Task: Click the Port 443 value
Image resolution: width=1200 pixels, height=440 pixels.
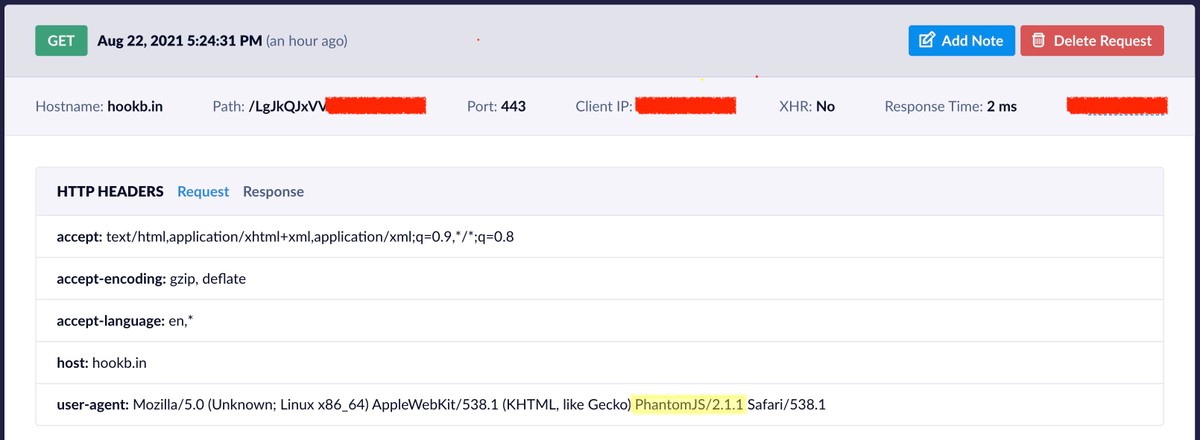Action: pos(513,106)
